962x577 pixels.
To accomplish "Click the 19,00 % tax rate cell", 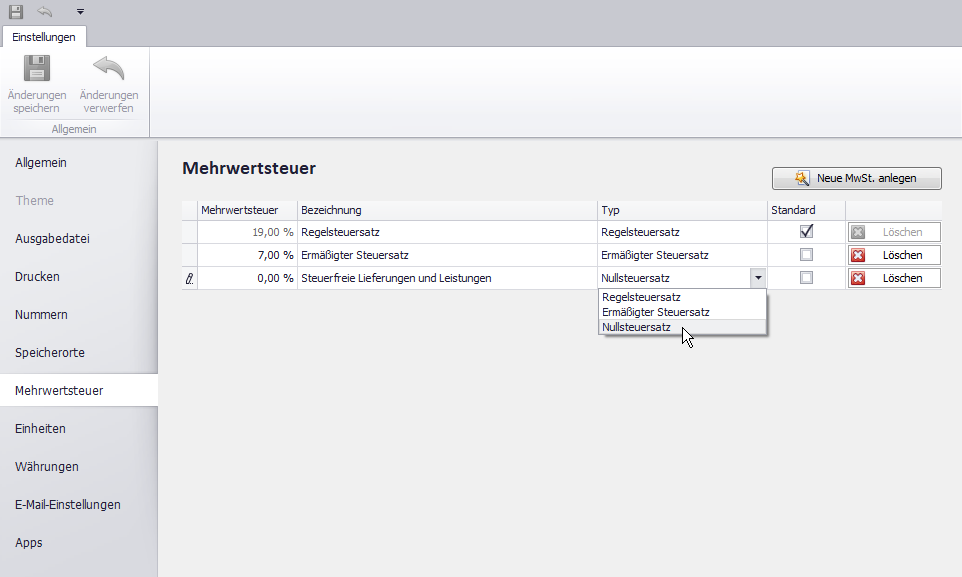I will point(247,232).
